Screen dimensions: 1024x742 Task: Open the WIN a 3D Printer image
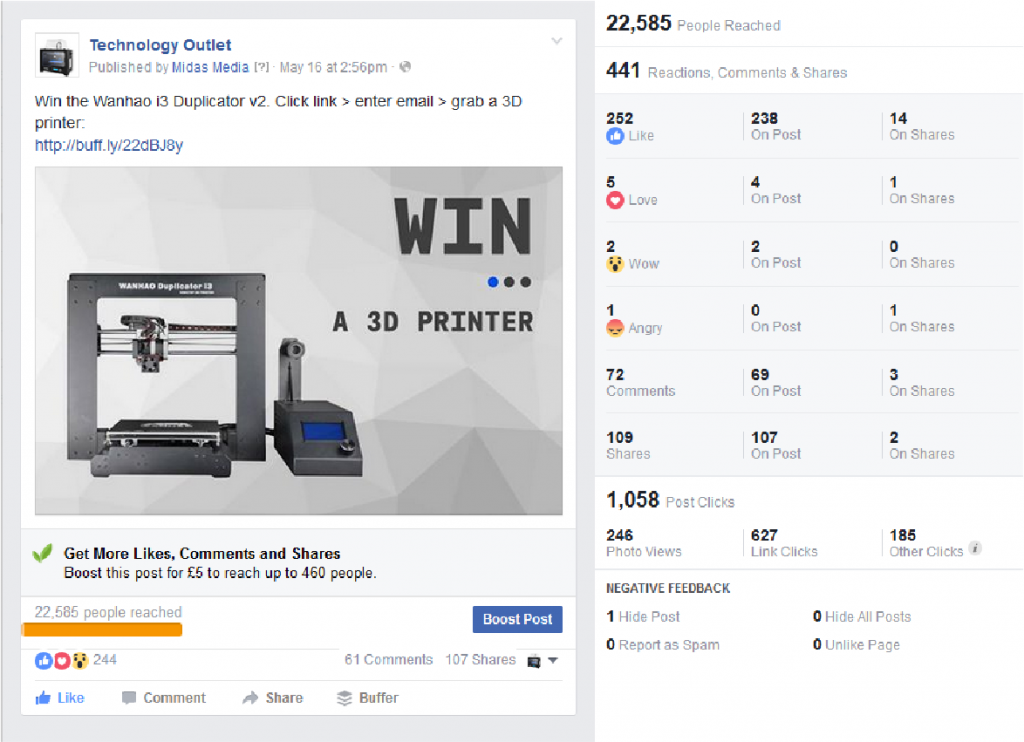(x=298, y=340)
